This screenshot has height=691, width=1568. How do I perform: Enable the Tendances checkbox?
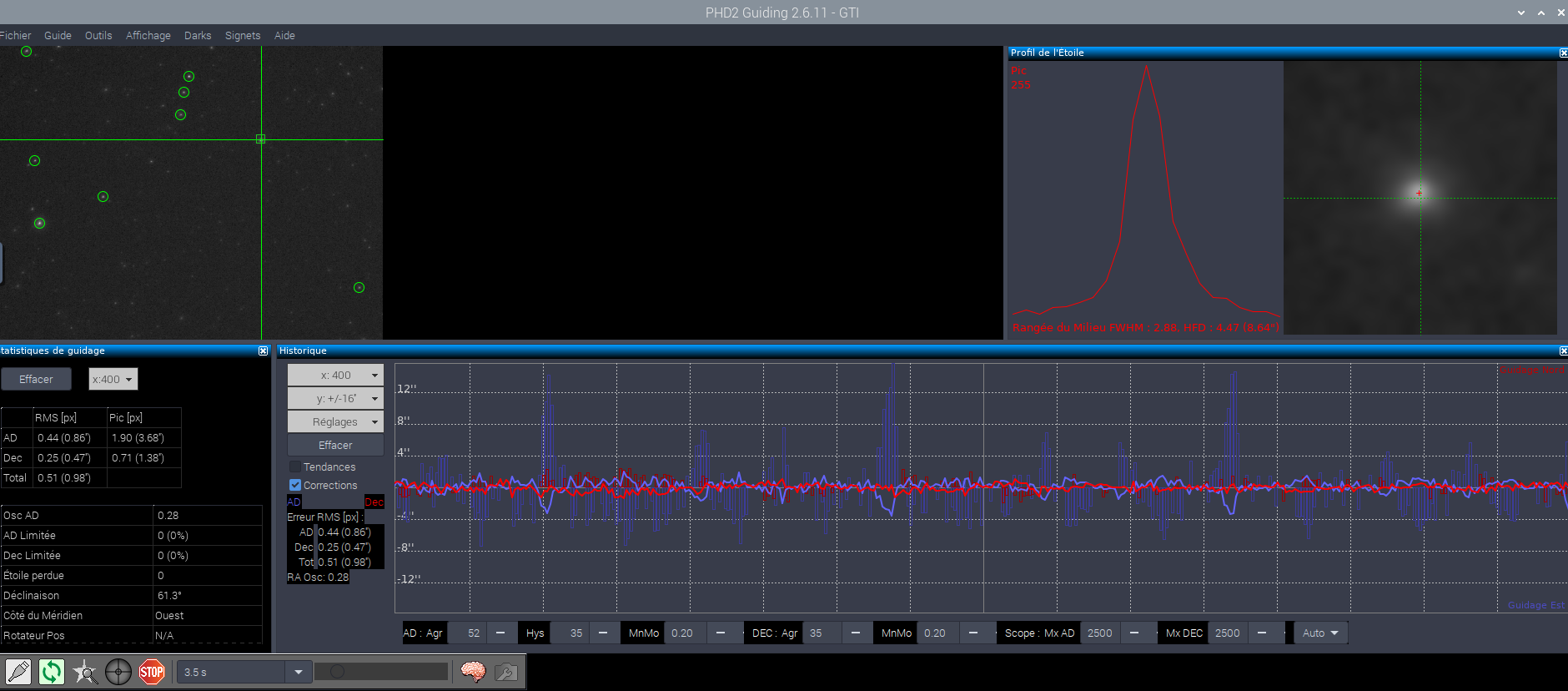click(295, 467)
